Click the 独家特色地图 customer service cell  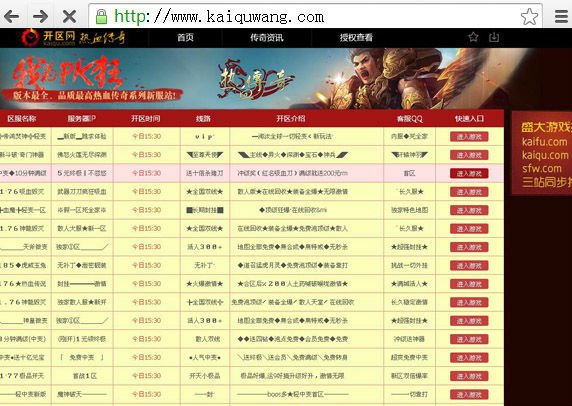pos(409,210)
